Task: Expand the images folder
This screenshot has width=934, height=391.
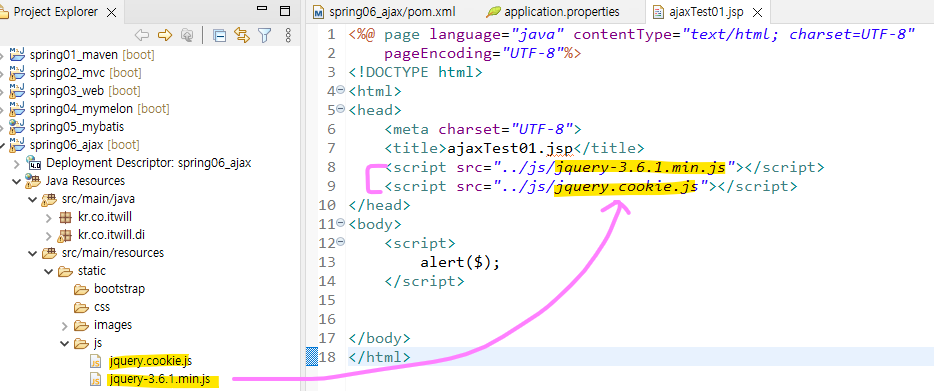Action: tap(65, 325)
